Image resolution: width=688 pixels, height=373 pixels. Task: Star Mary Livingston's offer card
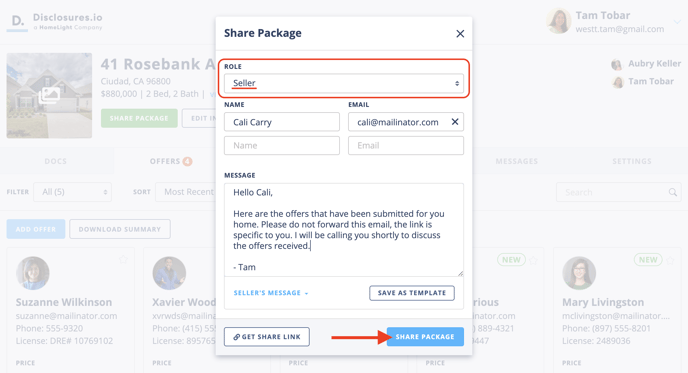[x=670, y=260]
